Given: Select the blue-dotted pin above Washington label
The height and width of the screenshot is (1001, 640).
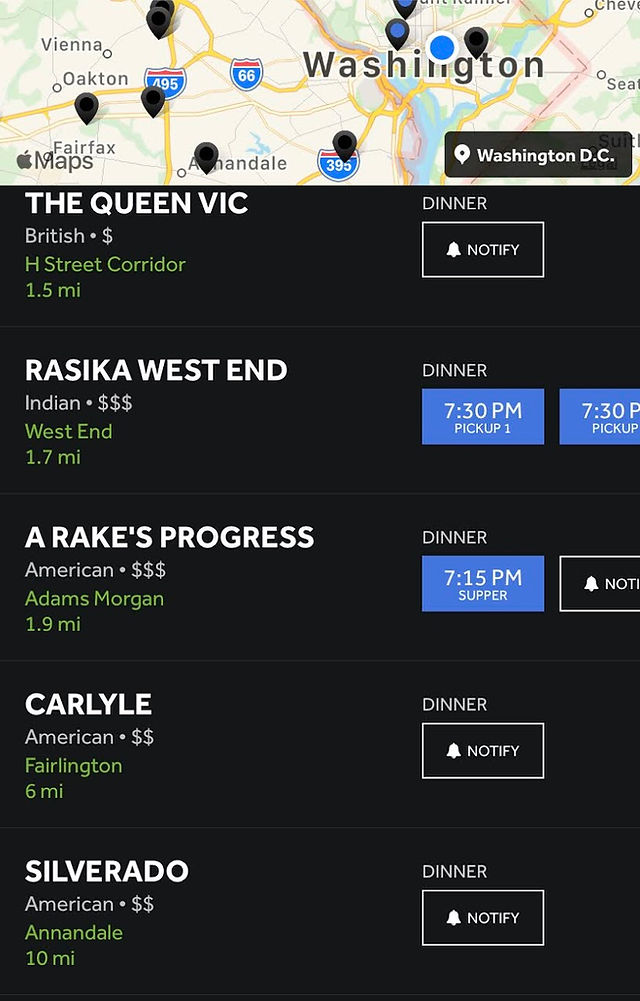Looking at the screenshot, I should click(x=398, y=33).
